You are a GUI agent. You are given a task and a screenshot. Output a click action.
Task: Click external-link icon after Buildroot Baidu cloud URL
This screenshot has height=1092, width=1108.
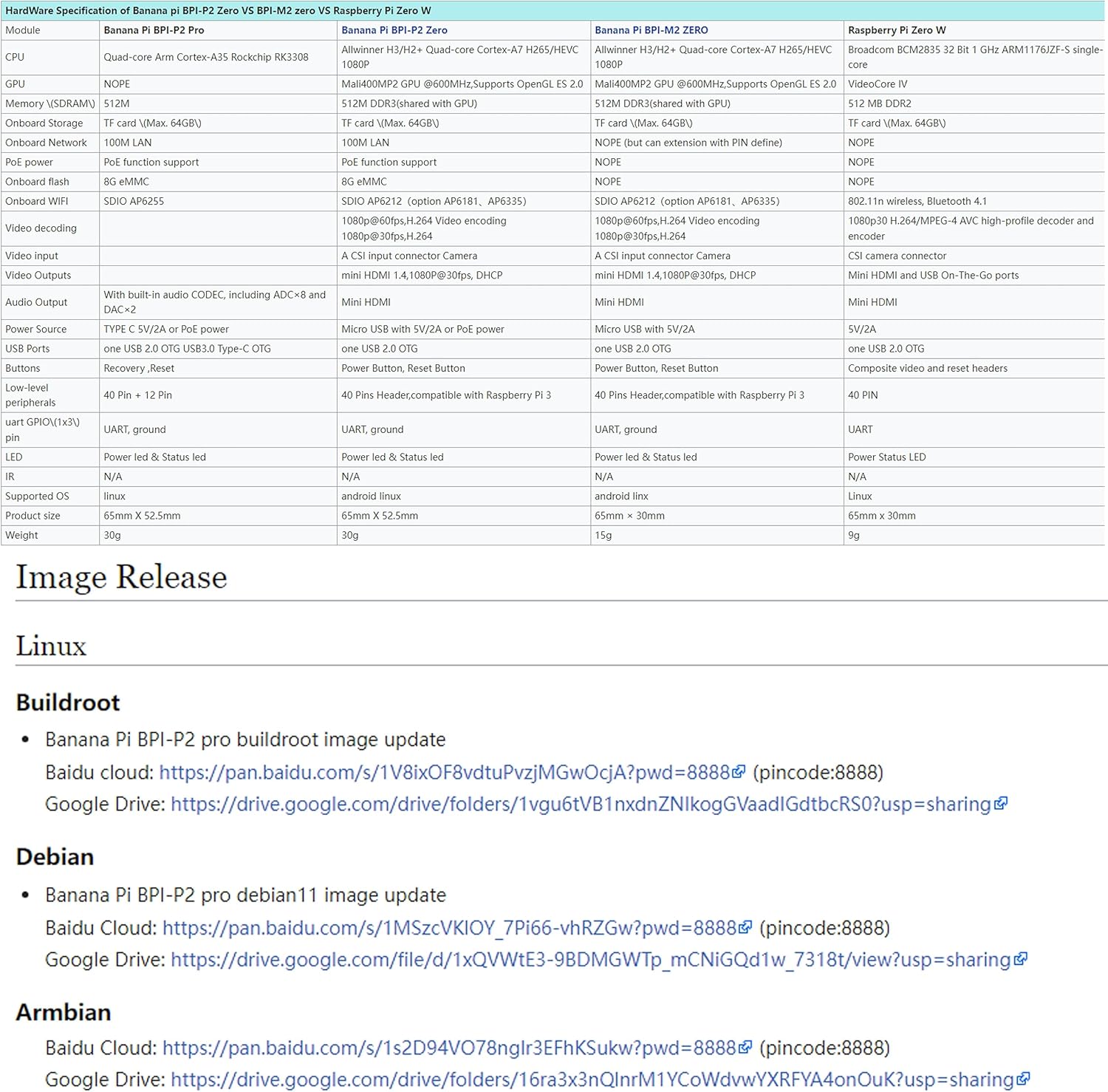tap(739, 772)
